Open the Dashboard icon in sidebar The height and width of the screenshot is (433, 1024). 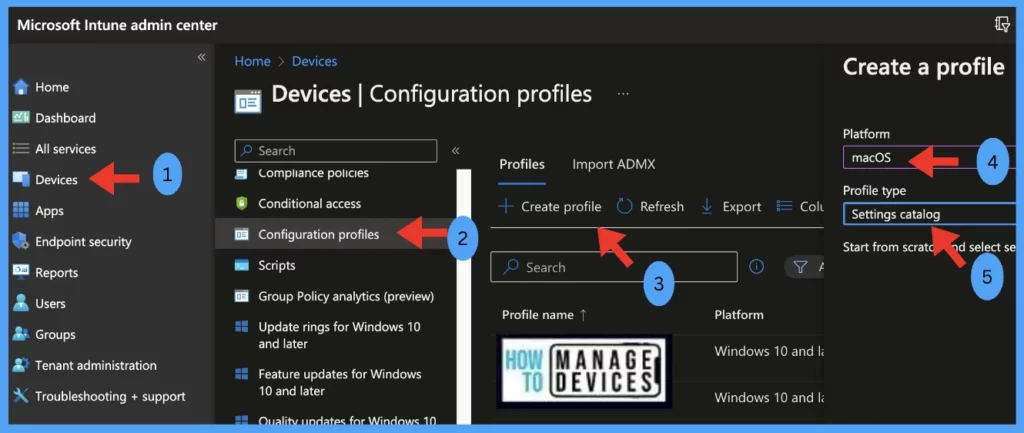tap(21, 118)
